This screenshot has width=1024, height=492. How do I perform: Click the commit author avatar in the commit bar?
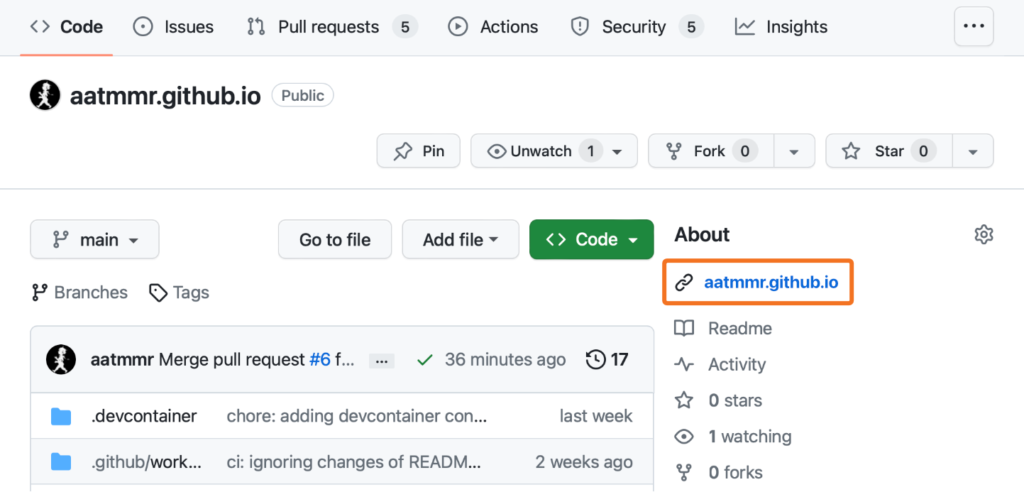click(61, 359)
